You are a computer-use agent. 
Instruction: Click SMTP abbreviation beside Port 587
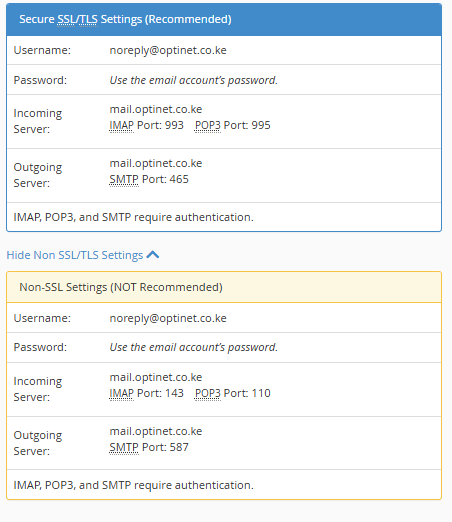[124, 447]
